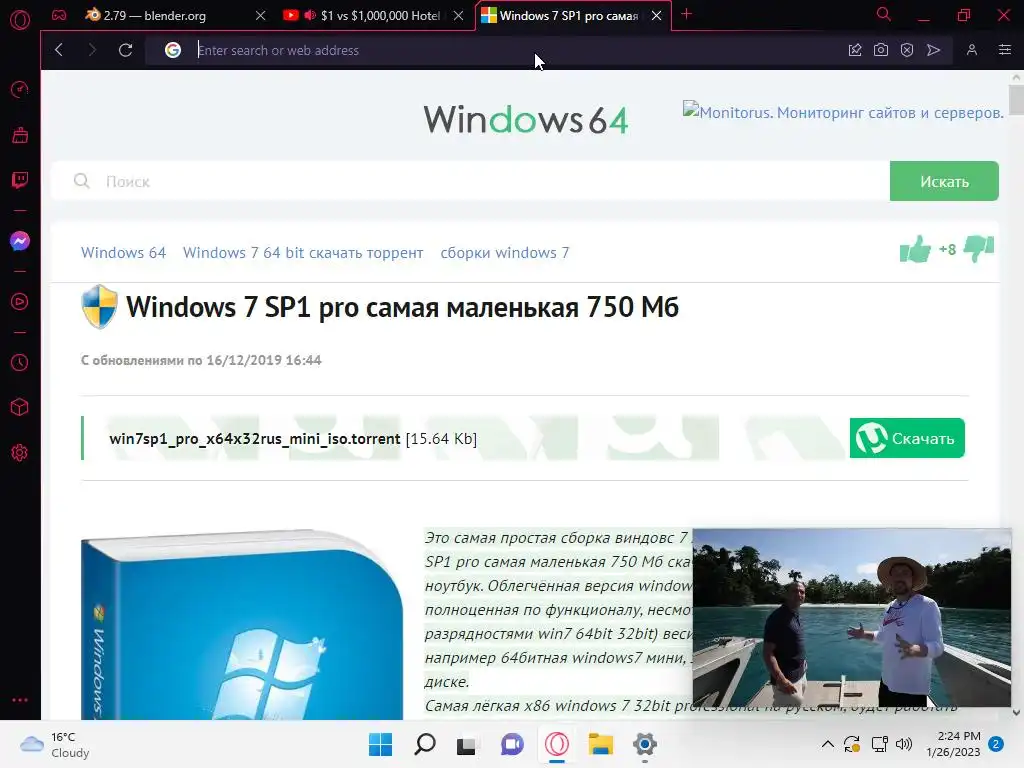The width and height of the screenshot is (1024, 768).
Task: Close the YouTube Hotel tab
Action: pos(458,15)
